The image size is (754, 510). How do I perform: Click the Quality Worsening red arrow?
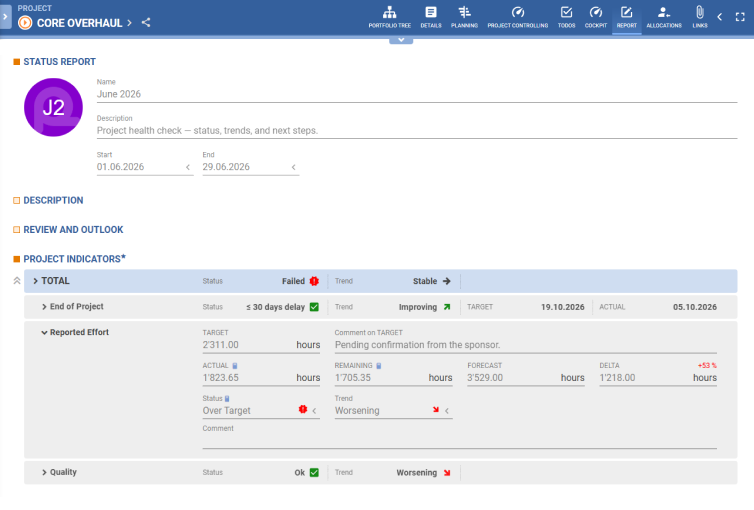pyautogui.click(x=447, y=473)
